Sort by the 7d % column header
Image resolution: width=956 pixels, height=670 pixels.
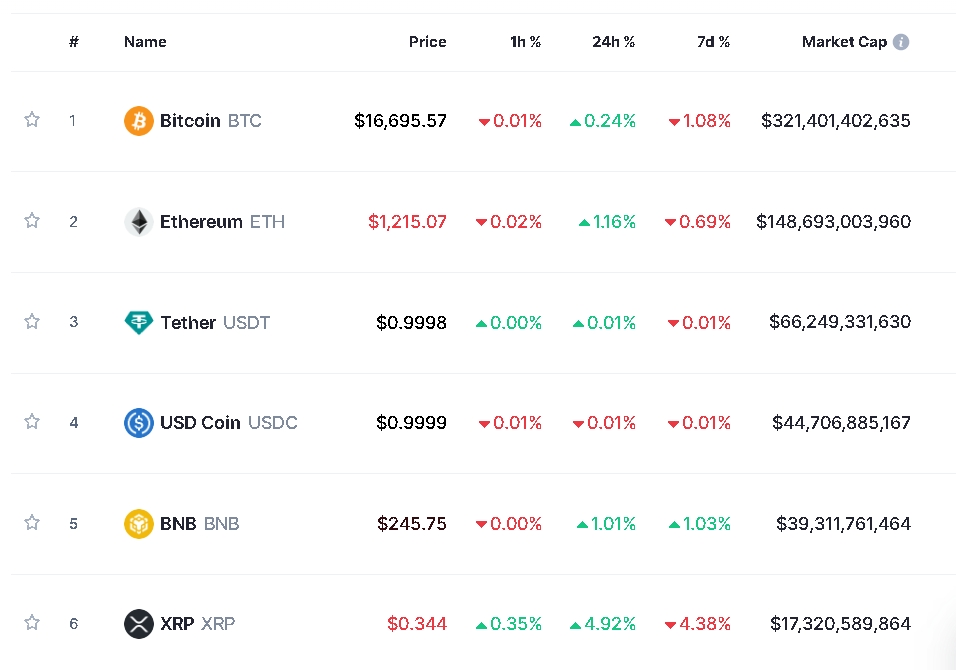pos(713,42)
